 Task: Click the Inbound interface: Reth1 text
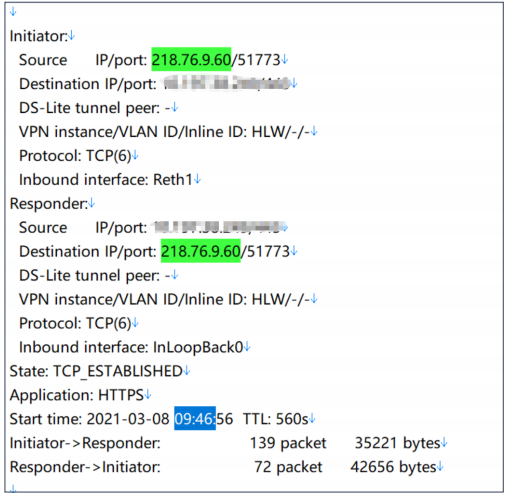[x=106, y=180]
